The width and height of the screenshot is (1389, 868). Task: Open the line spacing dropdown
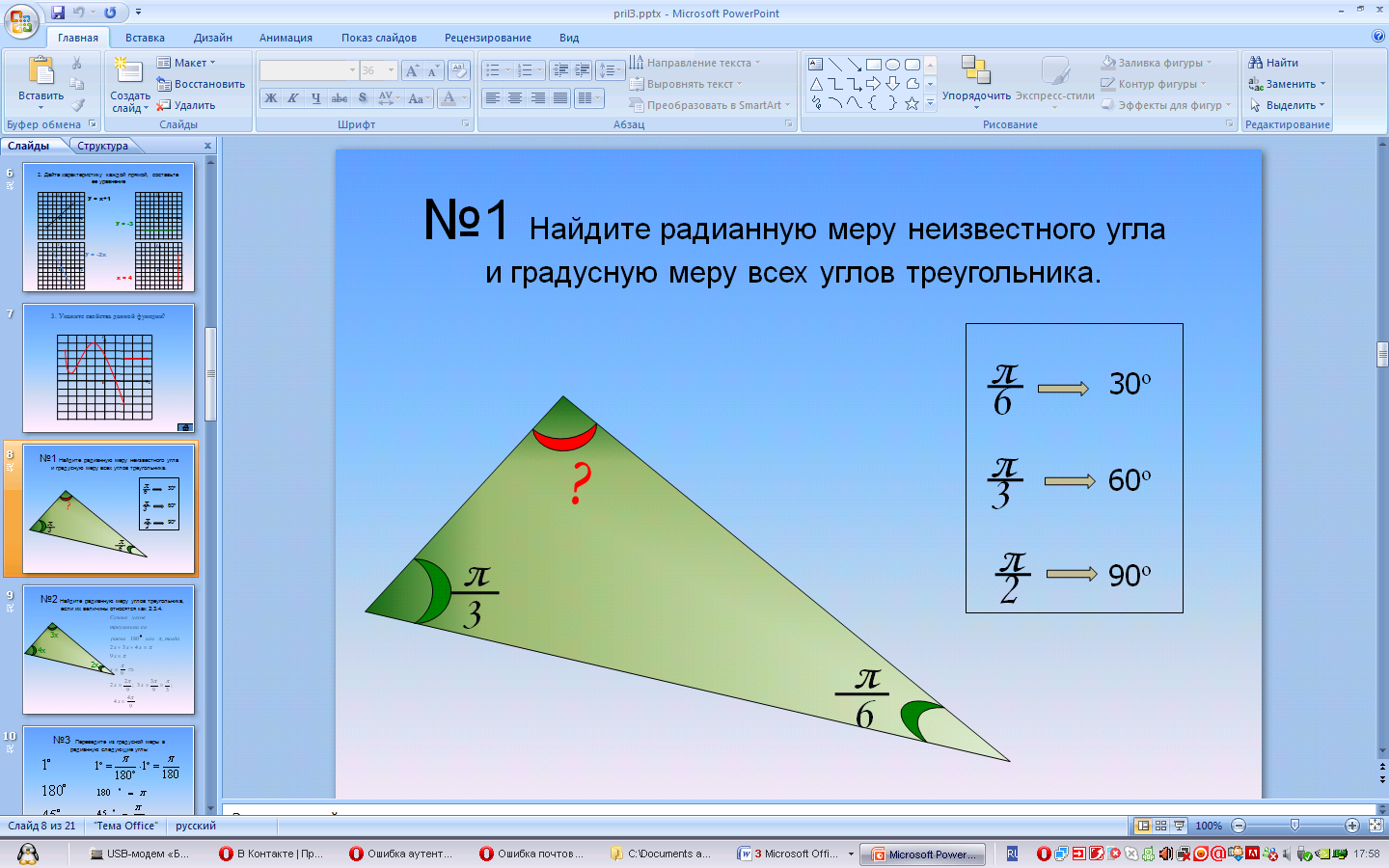pos(610,70)
